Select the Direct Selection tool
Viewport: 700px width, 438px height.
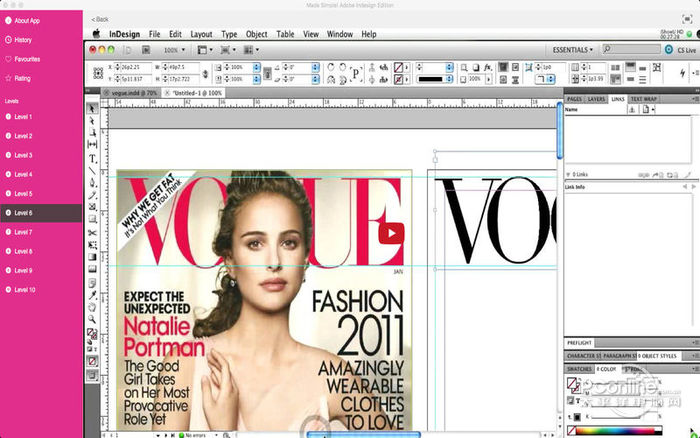click(x=92, y=121)
